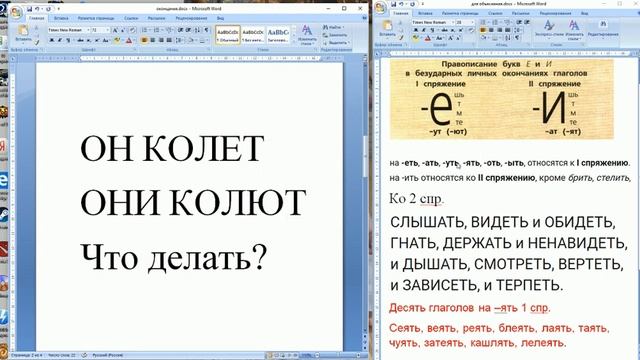Viewport: 640px width, 360px height.
Task: Redo action in left Word window
Action: click(x=48, y=9)
